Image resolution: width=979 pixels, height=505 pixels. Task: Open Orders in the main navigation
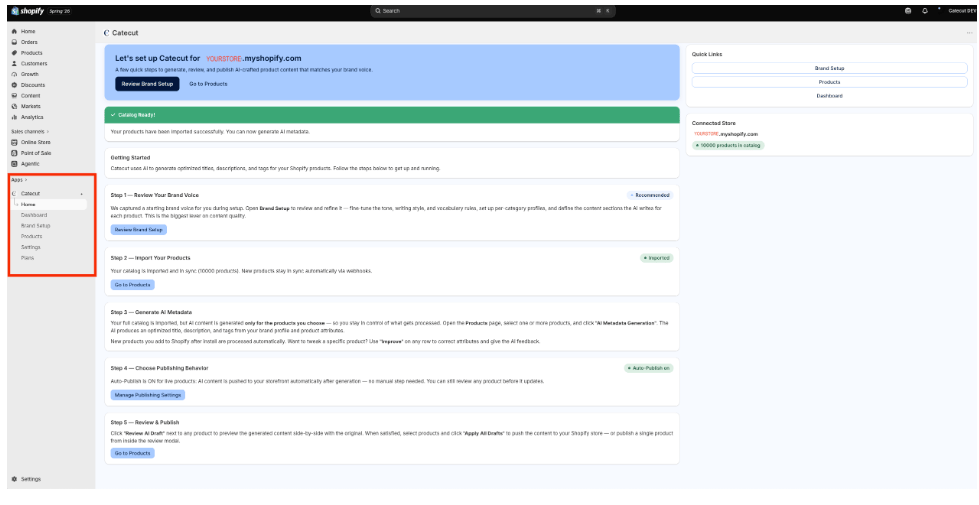pyautogui.click(x=29, y=42)
